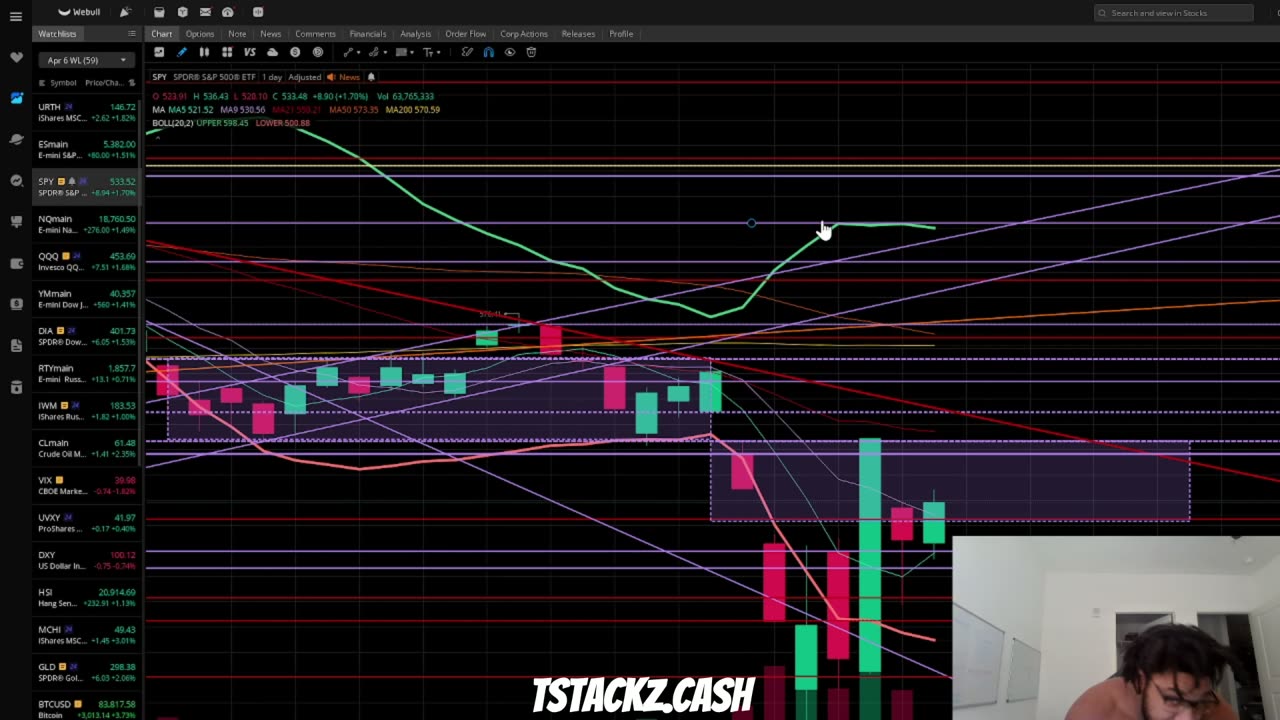This screenshot has height=720, width=1280.
Task: Open the screener magnifier sidebar icon
Action: click(16, 180)
